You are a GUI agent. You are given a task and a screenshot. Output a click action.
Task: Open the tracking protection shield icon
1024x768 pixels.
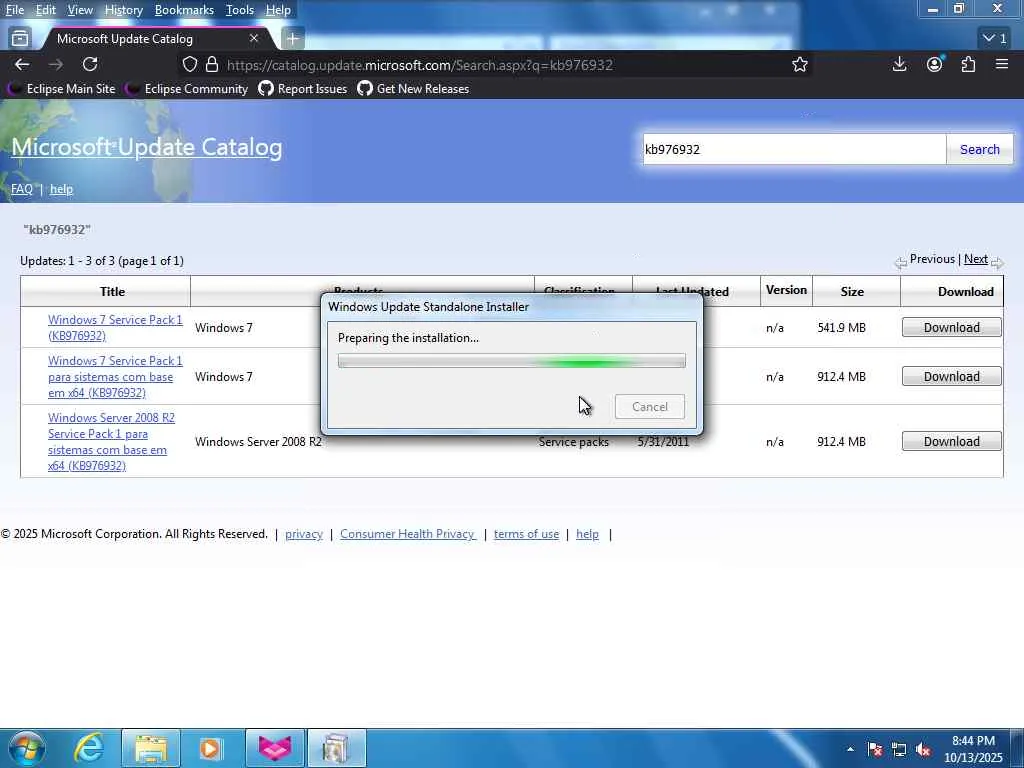[189, 65]
